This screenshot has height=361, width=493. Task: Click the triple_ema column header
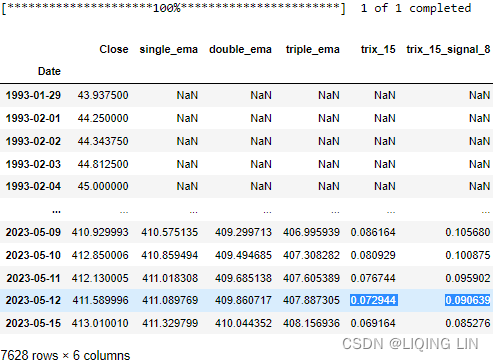tap(313, 49)
